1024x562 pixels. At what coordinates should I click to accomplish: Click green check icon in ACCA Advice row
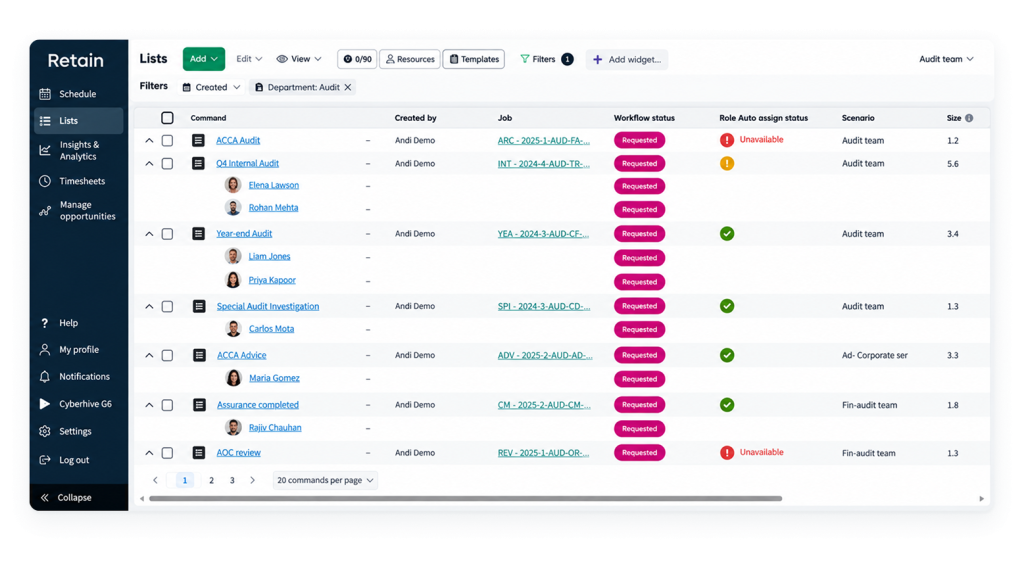pyautogui.click(x=727, y=355)
